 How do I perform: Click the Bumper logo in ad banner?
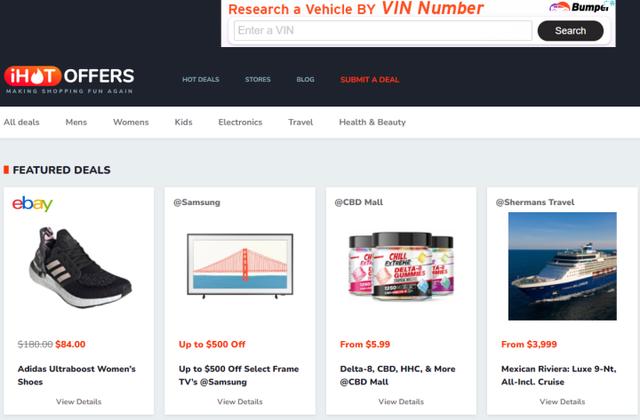pyautogui.click(x=580, y=7)
